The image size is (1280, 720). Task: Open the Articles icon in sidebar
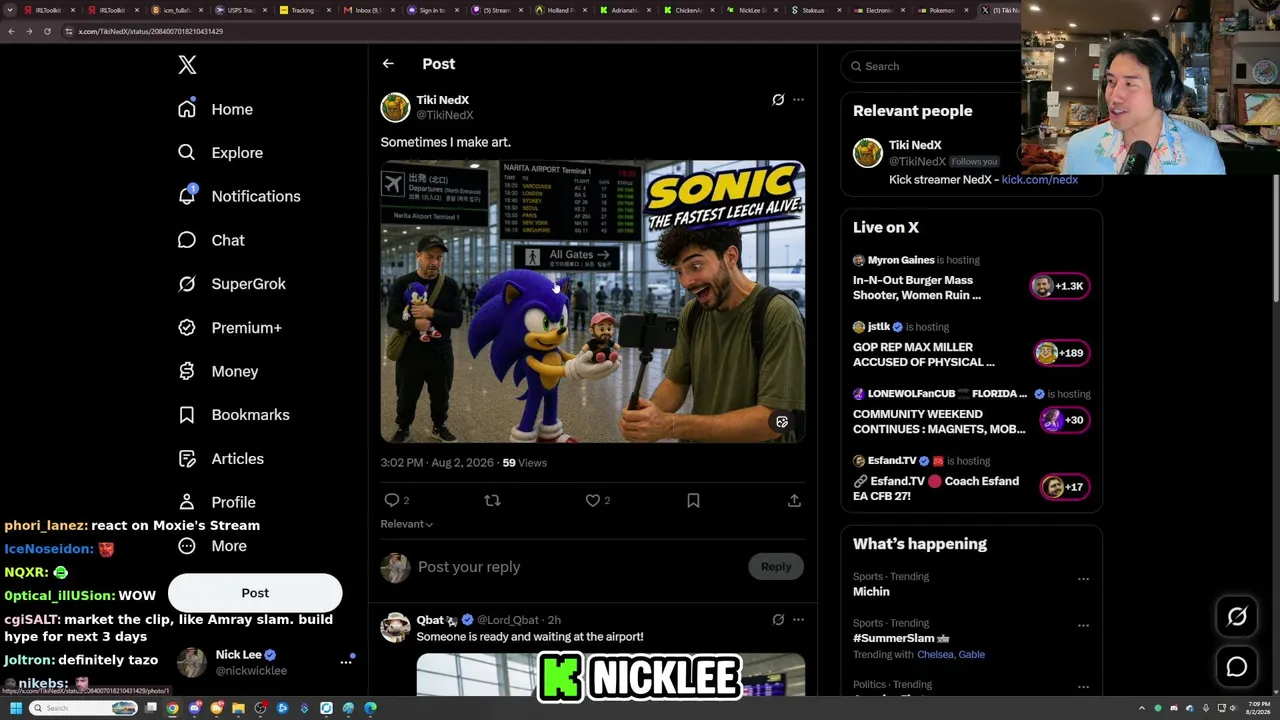(187, 459)
